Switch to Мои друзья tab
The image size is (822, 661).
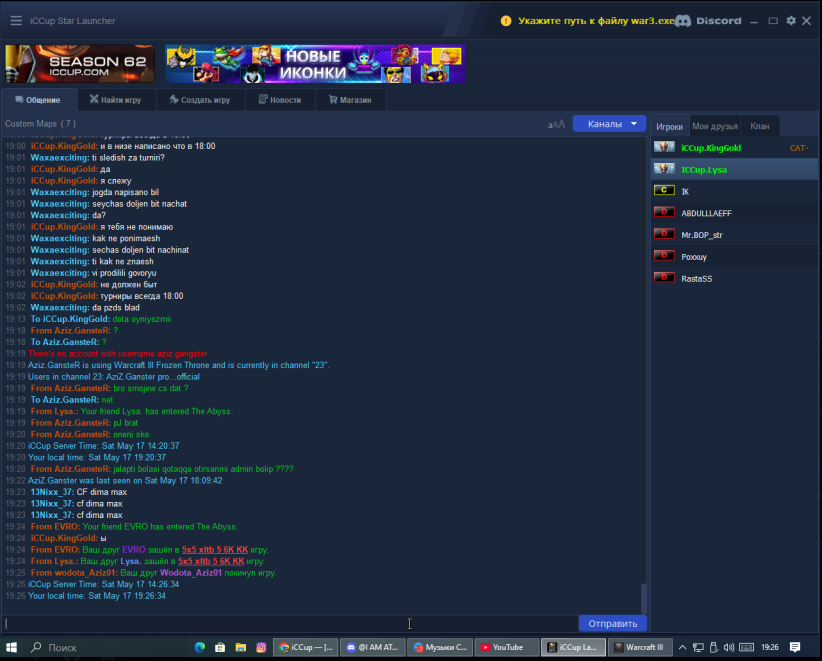coord(715,126)
